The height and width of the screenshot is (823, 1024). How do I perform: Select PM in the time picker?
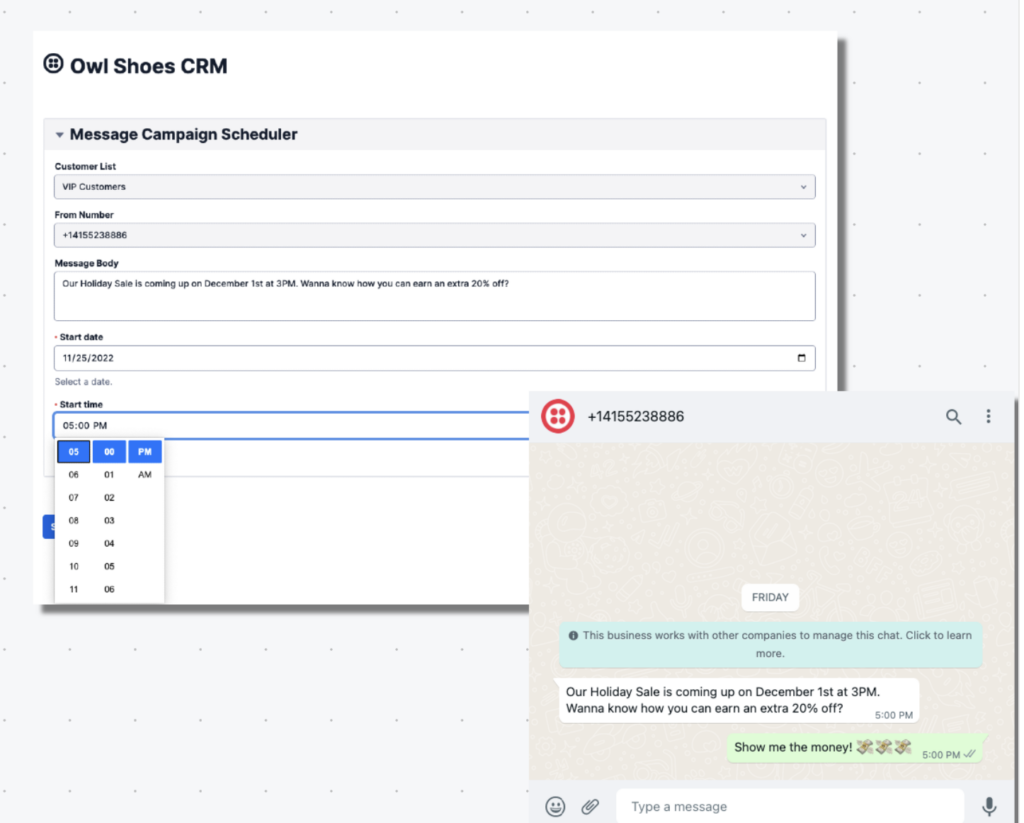(x=145, y=451)
